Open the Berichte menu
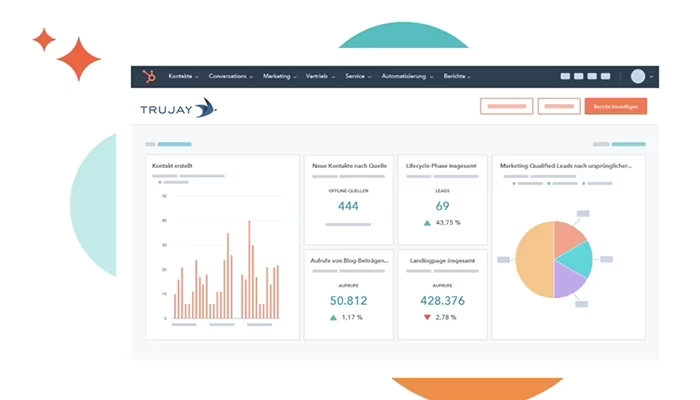 [x=457, y=76]
